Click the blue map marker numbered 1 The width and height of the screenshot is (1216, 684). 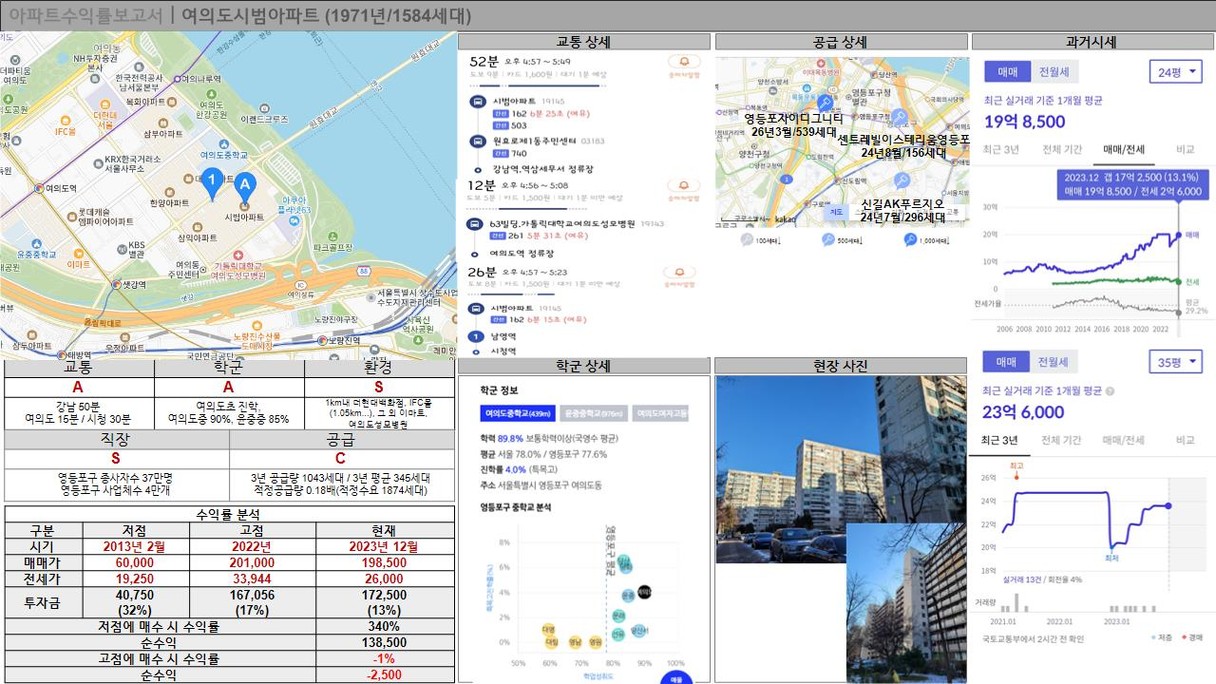211,183
